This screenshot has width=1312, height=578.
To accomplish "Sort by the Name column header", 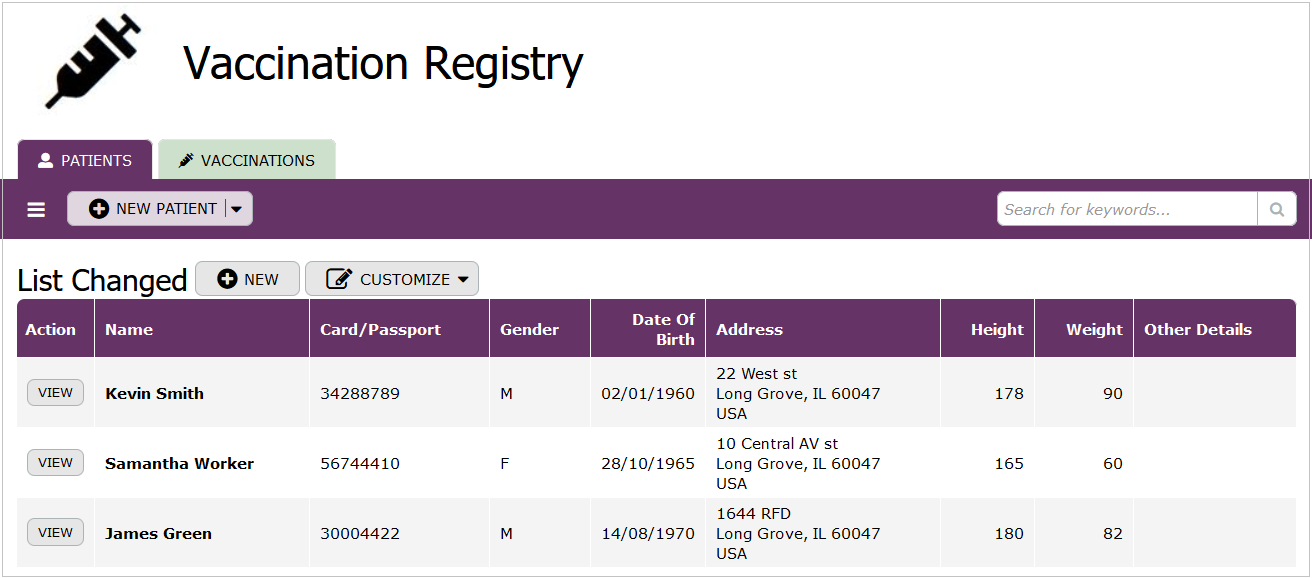I will (x=129, y=329).
